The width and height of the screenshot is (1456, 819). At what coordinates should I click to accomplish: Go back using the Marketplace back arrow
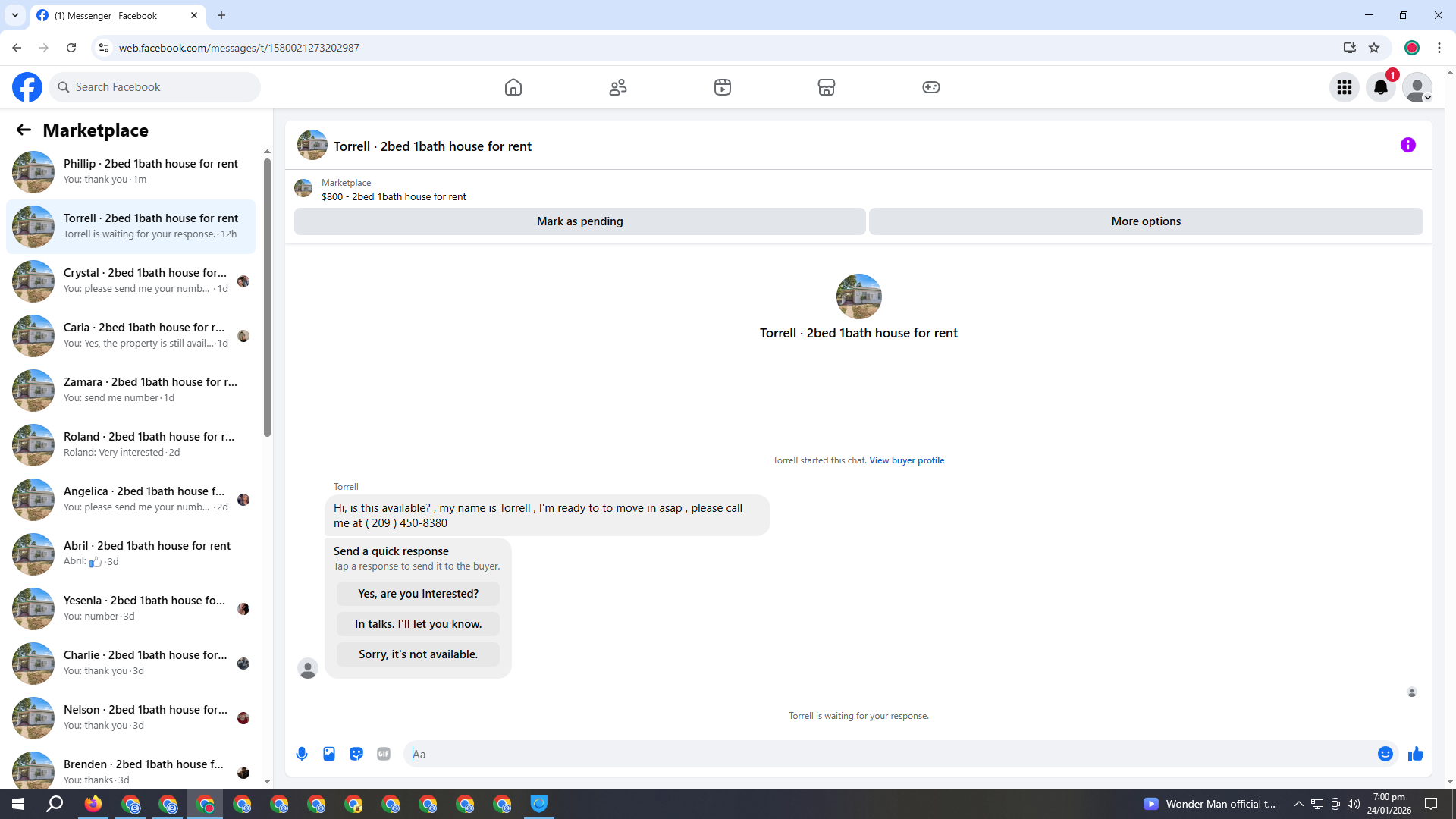pos(24,130)
